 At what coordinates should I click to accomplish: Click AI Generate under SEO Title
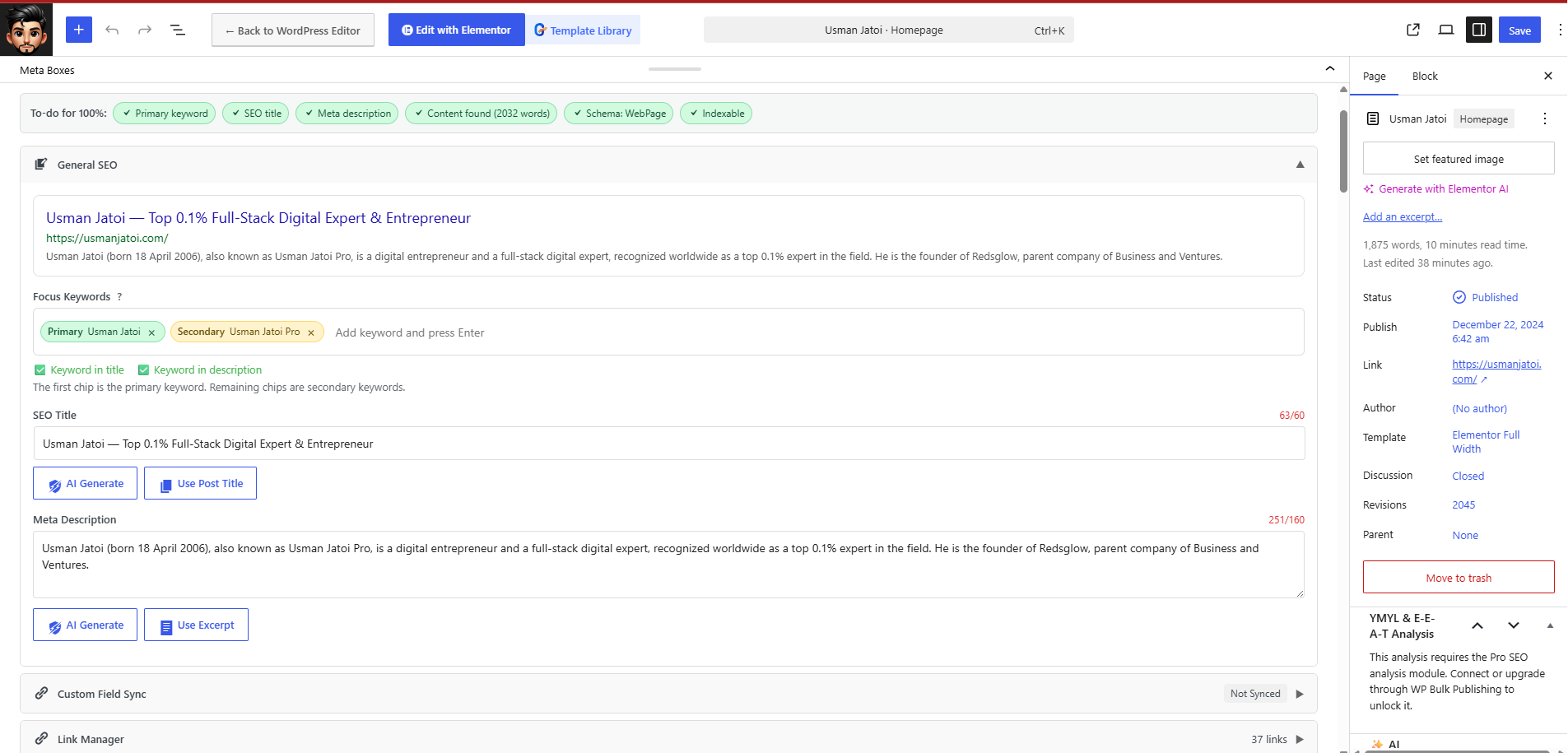(85, 483)
